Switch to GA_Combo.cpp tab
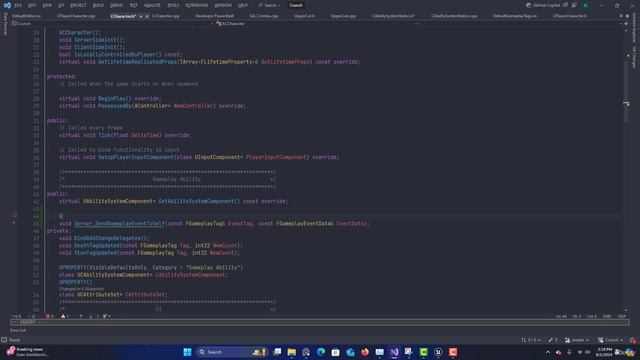 (264, 16)
